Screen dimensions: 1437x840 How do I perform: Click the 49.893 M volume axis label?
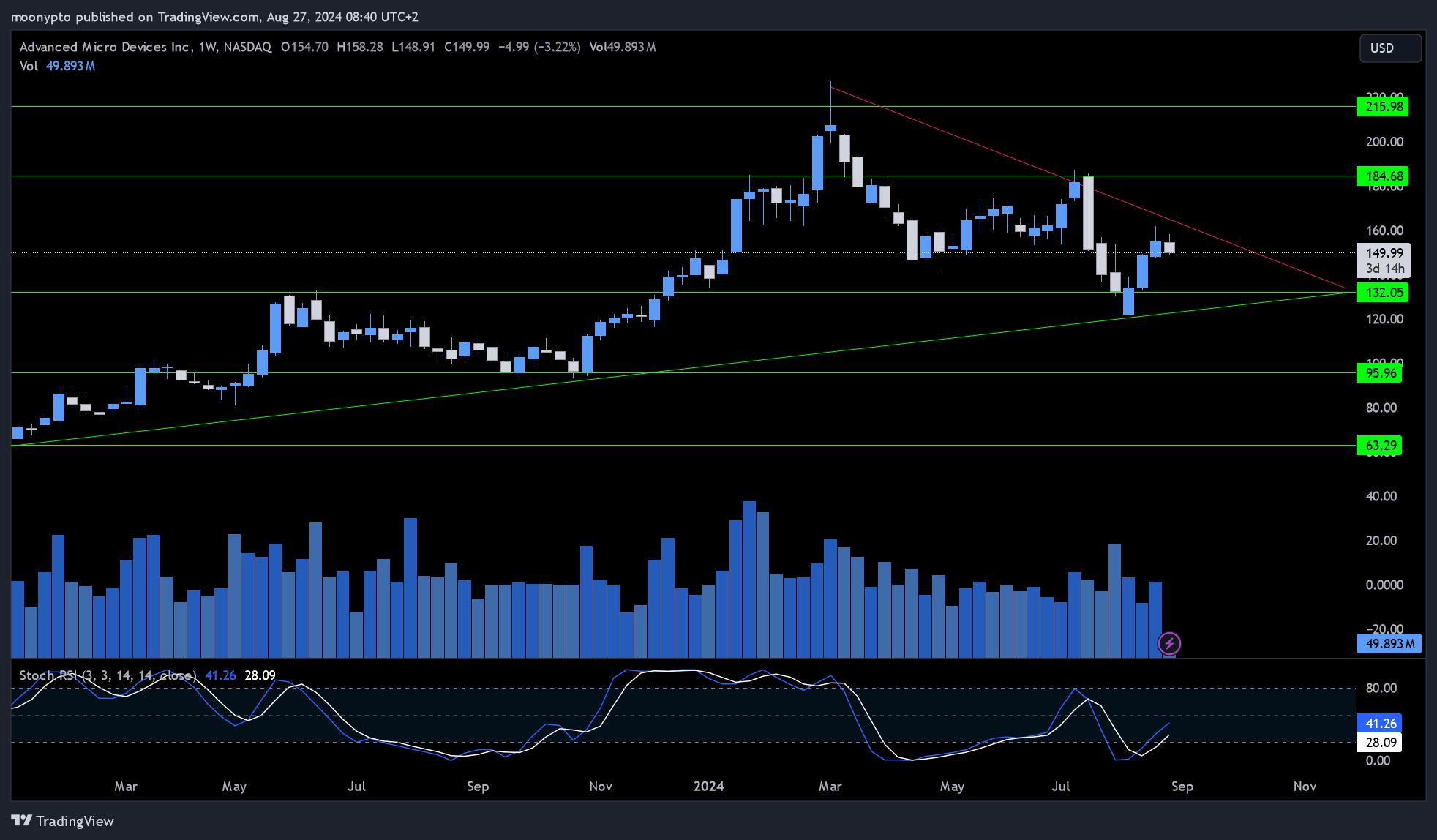[1389, 644]
